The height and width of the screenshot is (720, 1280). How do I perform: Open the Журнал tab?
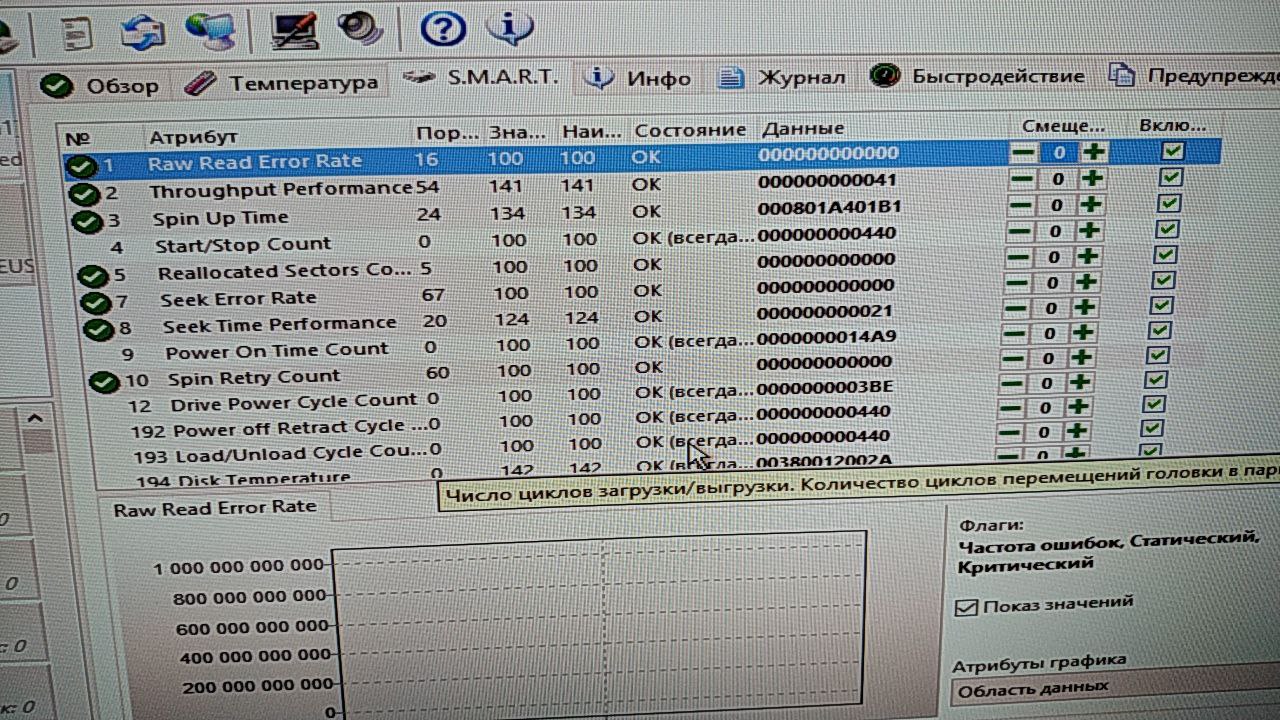click(x=782, y=77)
